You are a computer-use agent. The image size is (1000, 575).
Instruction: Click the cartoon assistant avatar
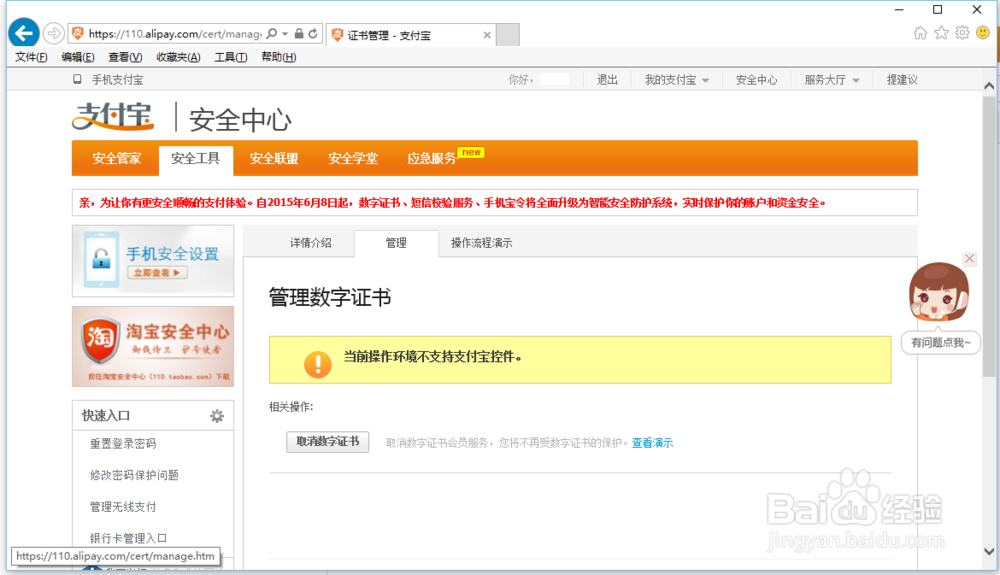[938, 293]
